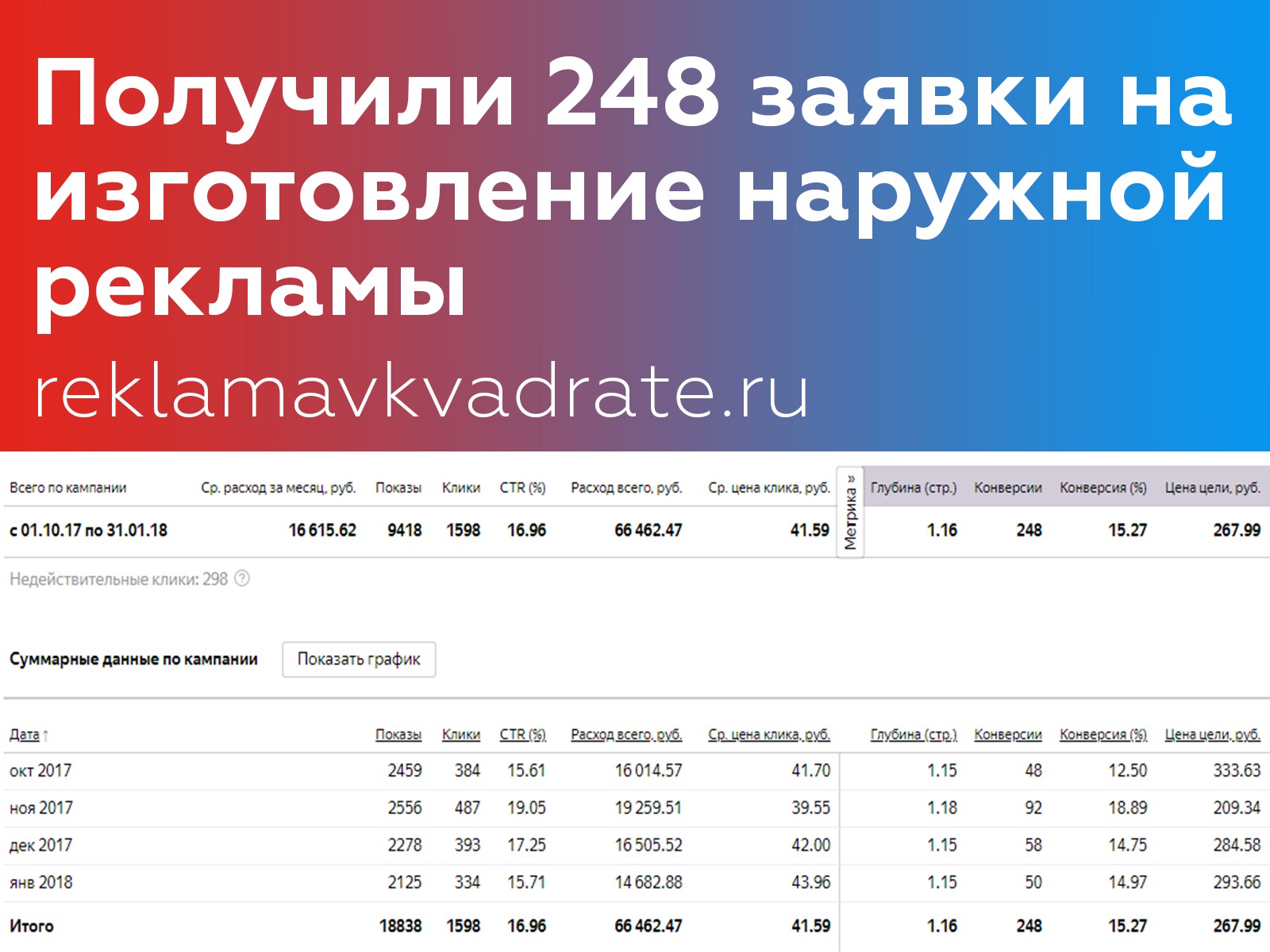Click November spend value 19 259.51
This screenshot has height=952, width=1270.
coord(648,808)
